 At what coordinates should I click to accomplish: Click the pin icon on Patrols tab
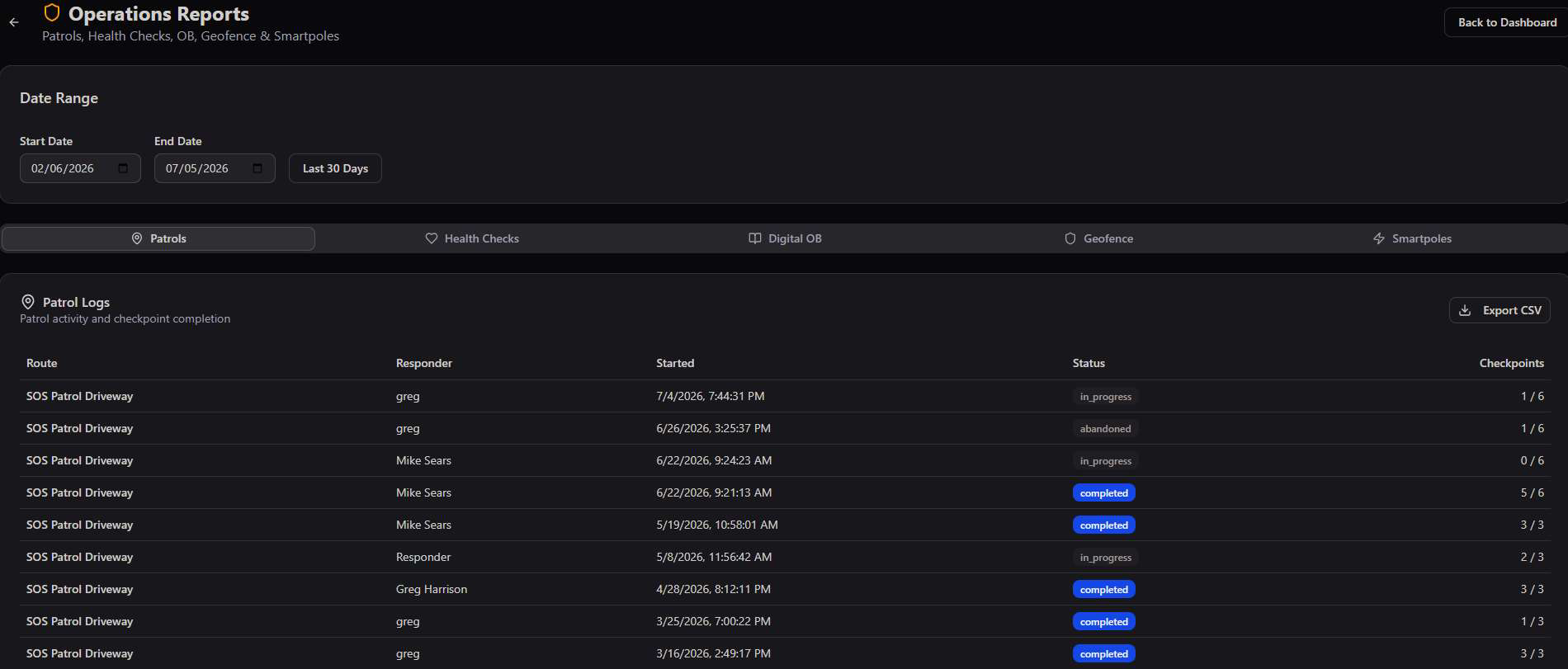click(x=137, y=238)
